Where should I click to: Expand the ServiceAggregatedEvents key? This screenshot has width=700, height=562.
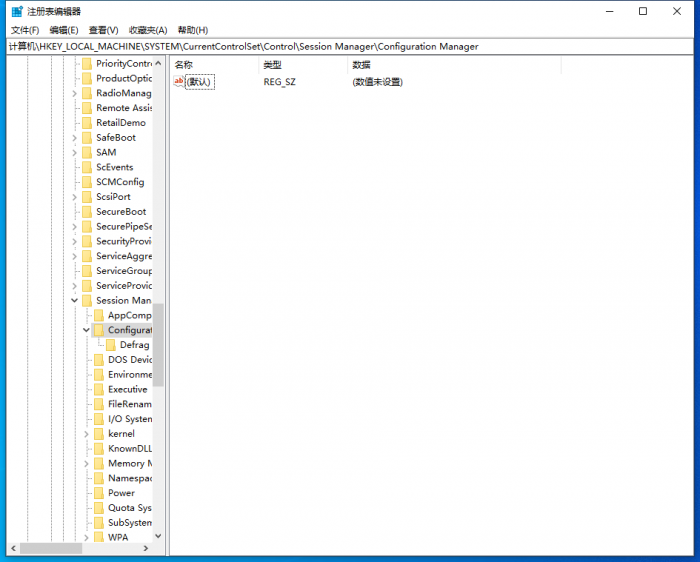point(75,256)
